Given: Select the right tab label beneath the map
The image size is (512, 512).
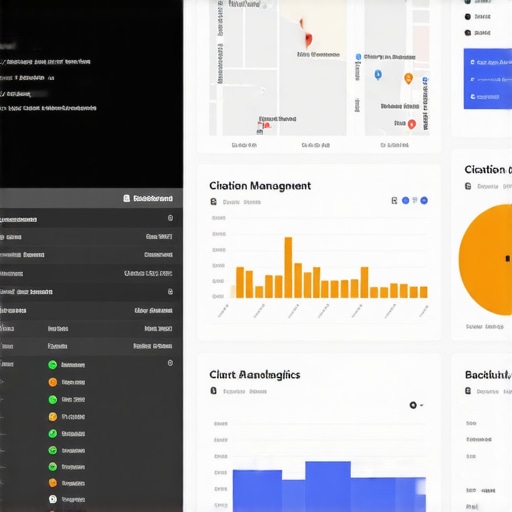Looking at the screenshot, I should 394,145.
